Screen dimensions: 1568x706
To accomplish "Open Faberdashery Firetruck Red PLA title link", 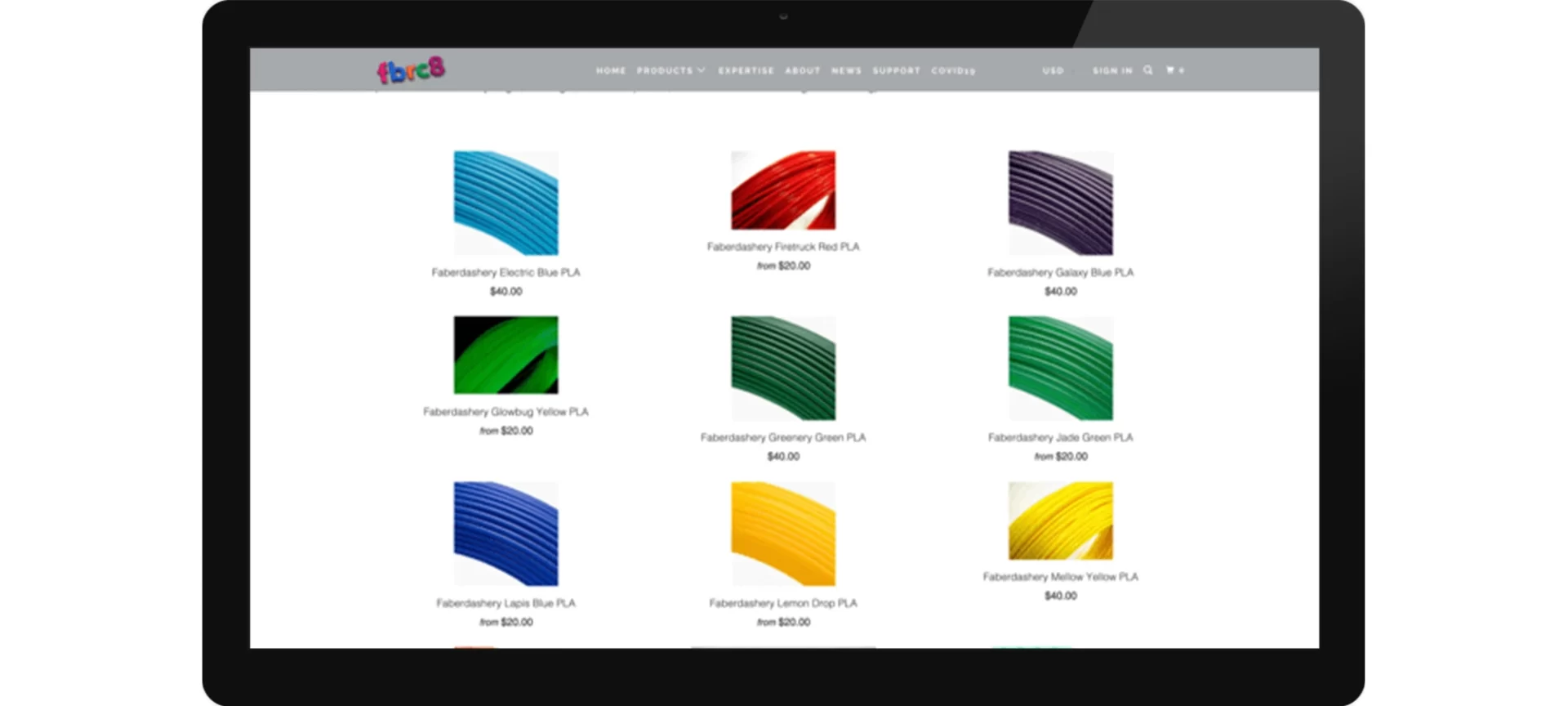I will coord(783,247).
